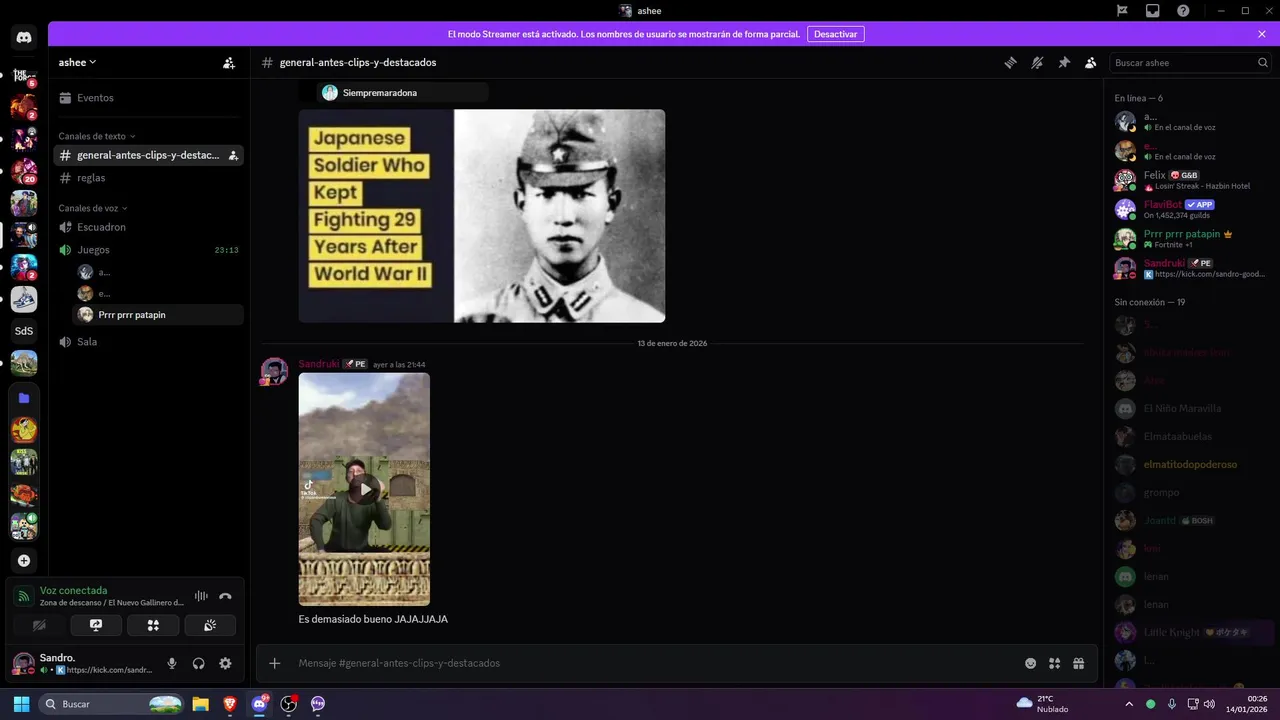Click the Buscar ashee search field
Screen dimensions: 1280x720
[1190, 62]
